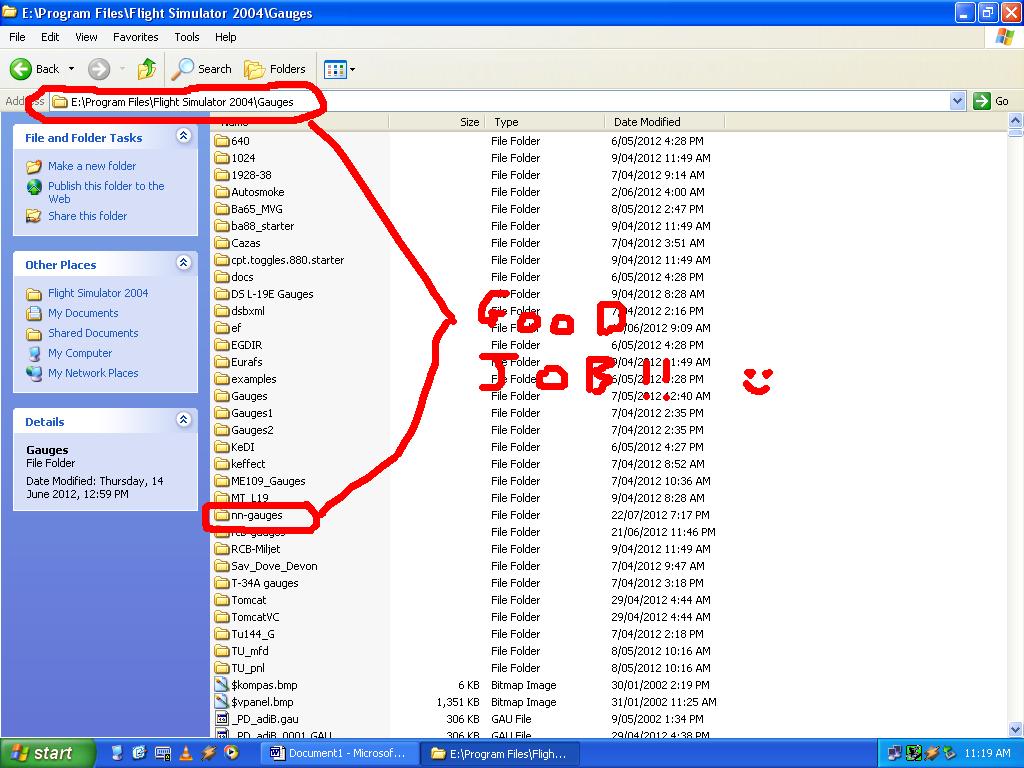Sort files by Date Modified column
1024x768 pixels.
647,122
